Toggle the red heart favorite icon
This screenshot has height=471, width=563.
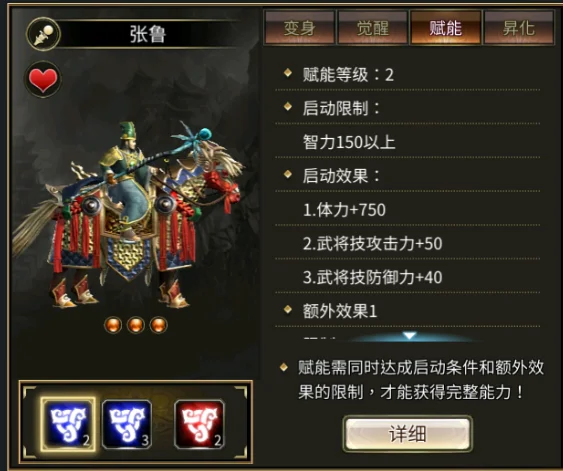(x=43, y=80)
